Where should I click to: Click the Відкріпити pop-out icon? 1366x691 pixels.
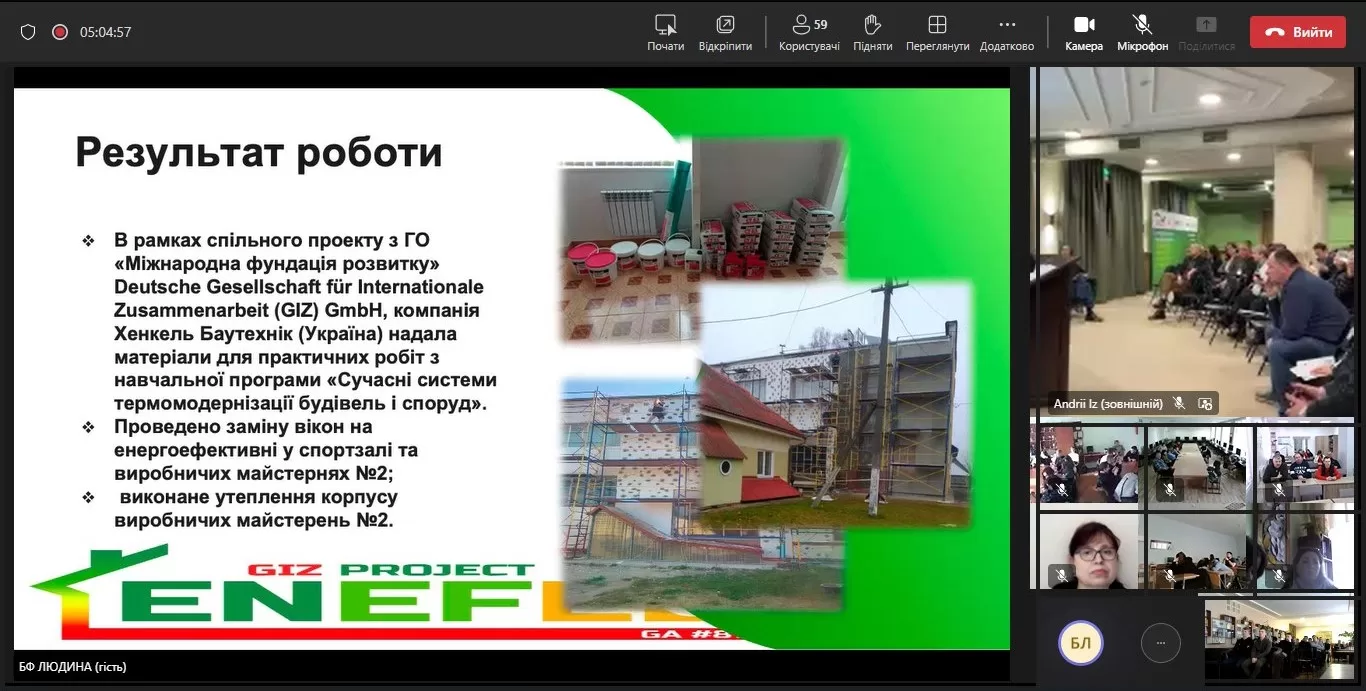(x=725, y=32)
